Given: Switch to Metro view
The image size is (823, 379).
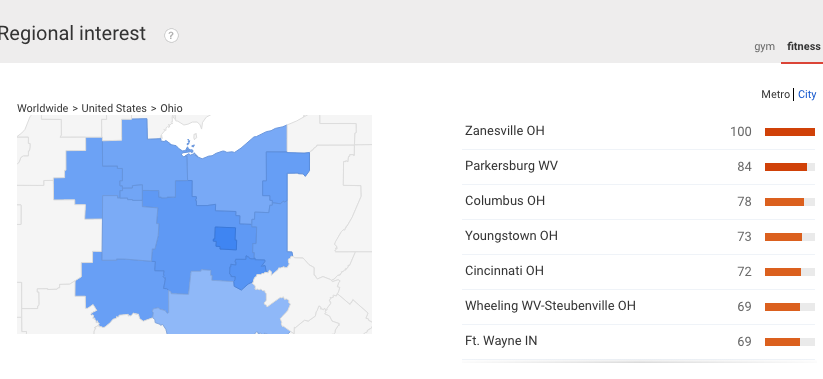Looking at the screenshot, I should [x=775, y=94].
